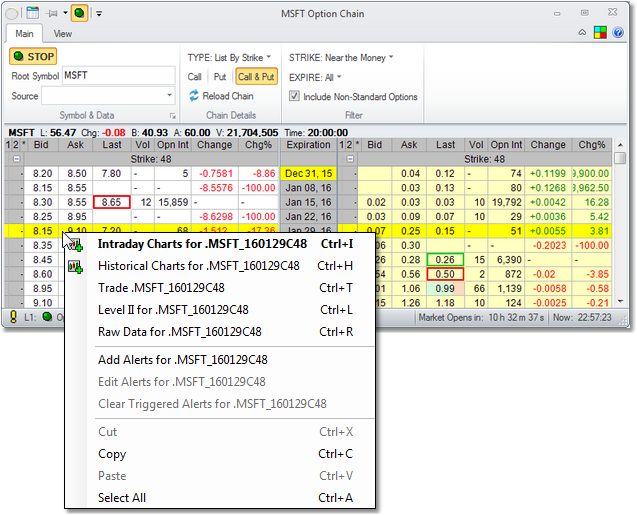Open the Source combo box
The height and width of the screenshot is (516, 637).
click(x=108, y=96)
